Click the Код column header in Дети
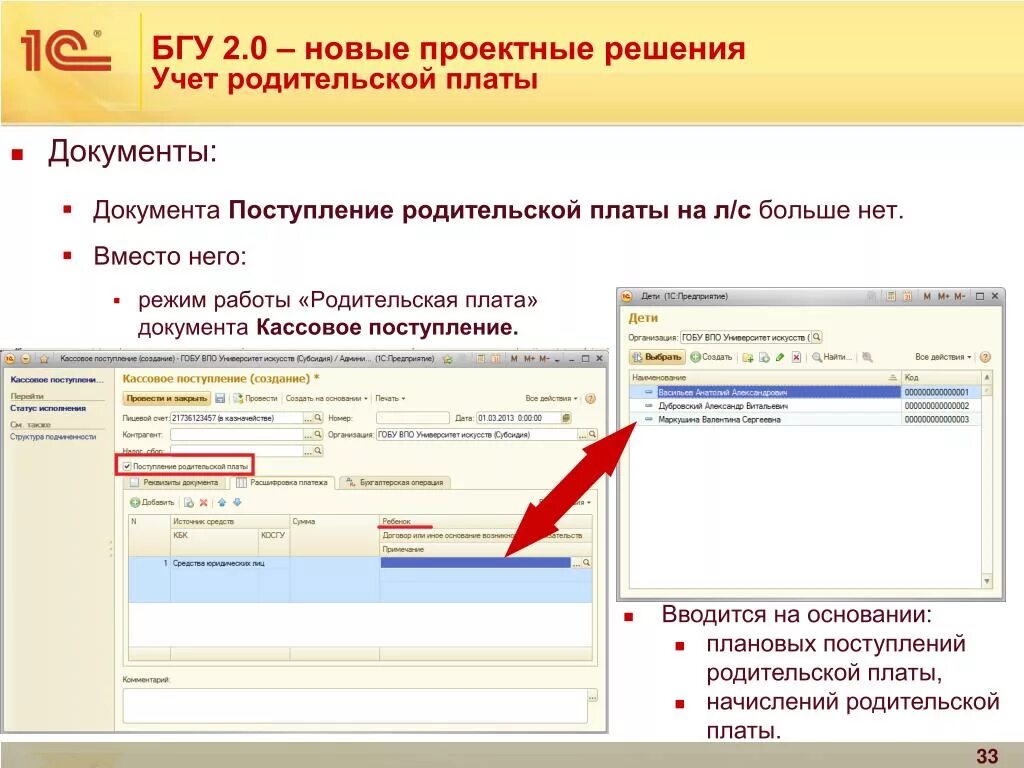 [940, 377]
